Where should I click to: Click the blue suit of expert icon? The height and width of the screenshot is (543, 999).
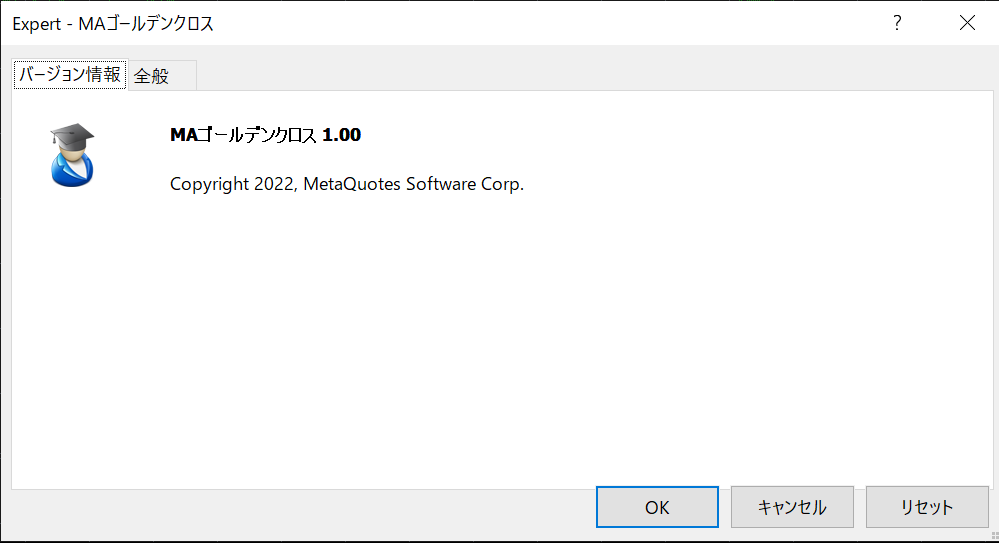(x=72, y=172)
